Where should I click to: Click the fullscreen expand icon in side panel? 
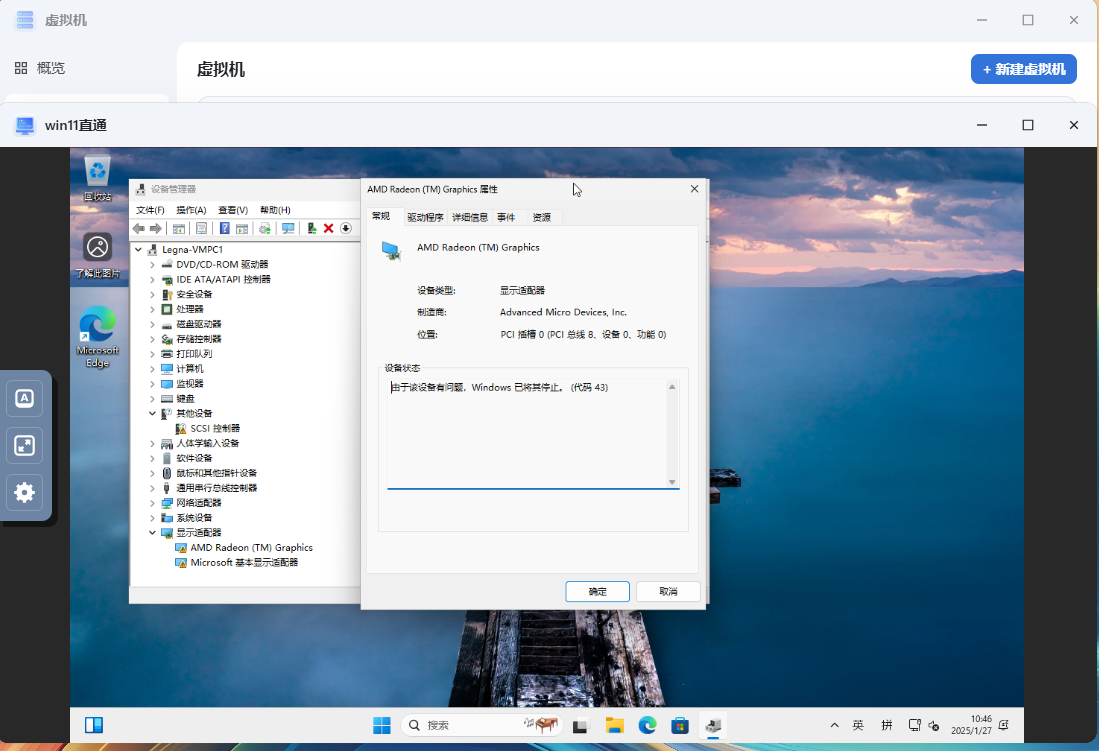tap(25, 445)
